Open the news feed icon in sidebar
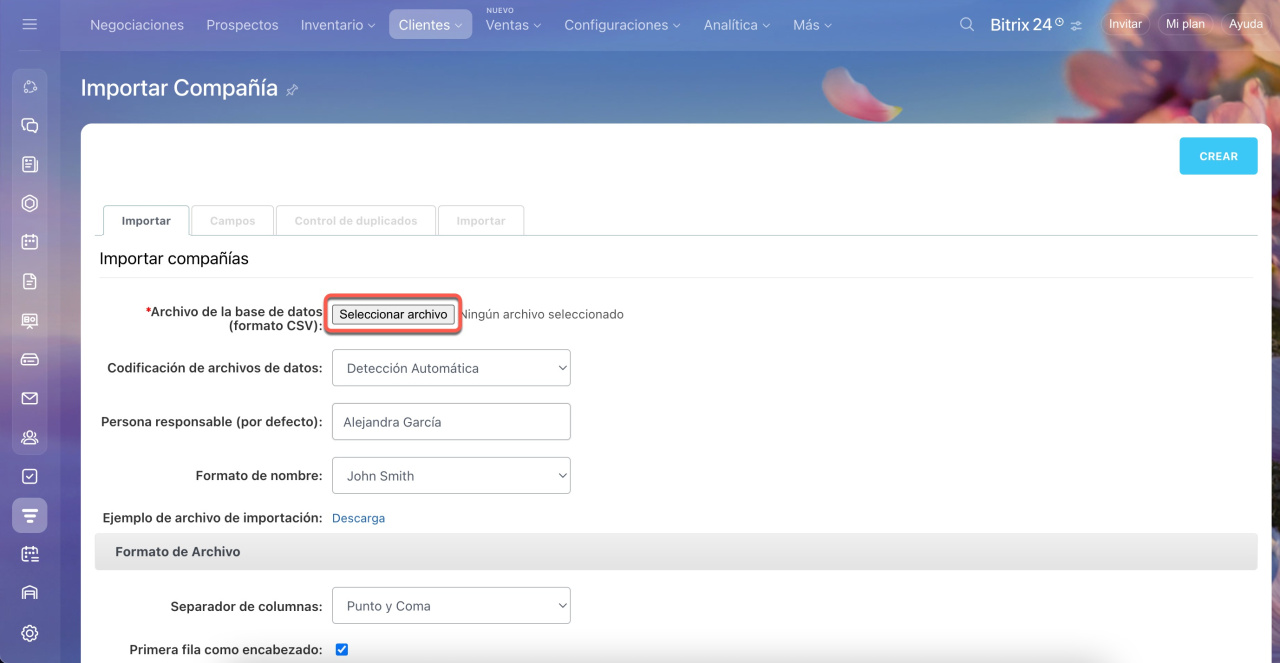Viewport: 1280px width, 663px height. click(29, 165)
